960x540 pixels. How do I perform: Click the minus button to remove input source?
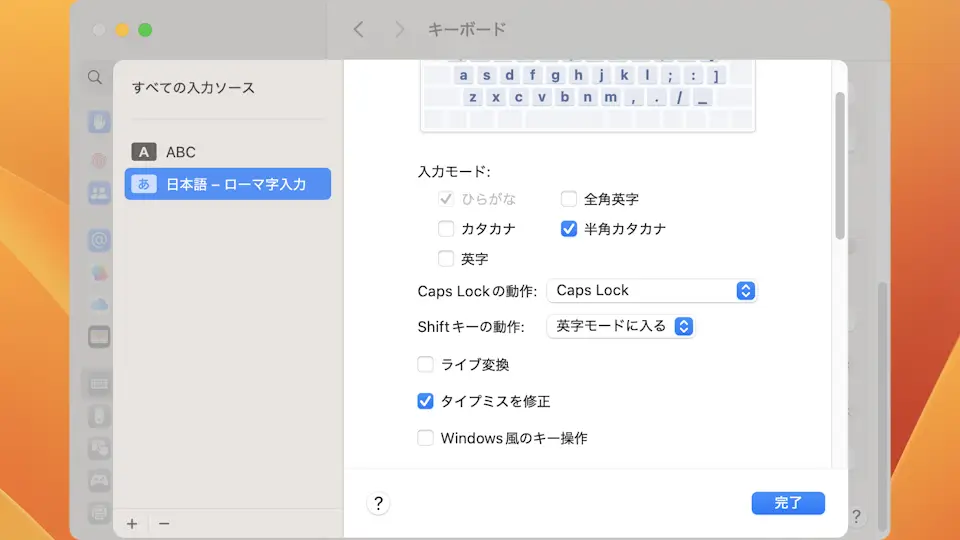[x=164, y=523]
